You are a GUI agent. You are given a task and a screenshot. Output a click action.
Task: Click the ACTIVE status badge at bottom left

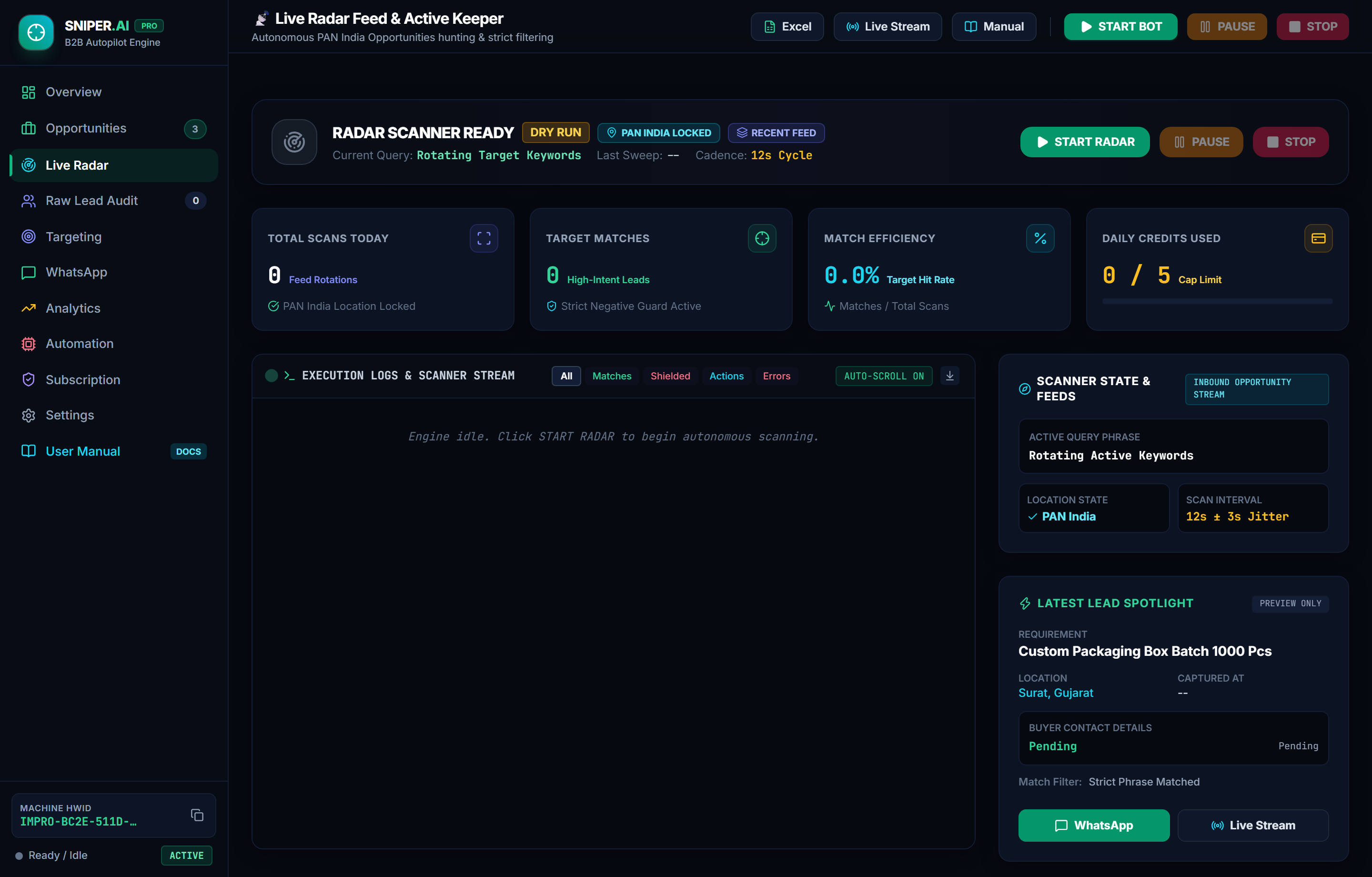pos(186,856)
